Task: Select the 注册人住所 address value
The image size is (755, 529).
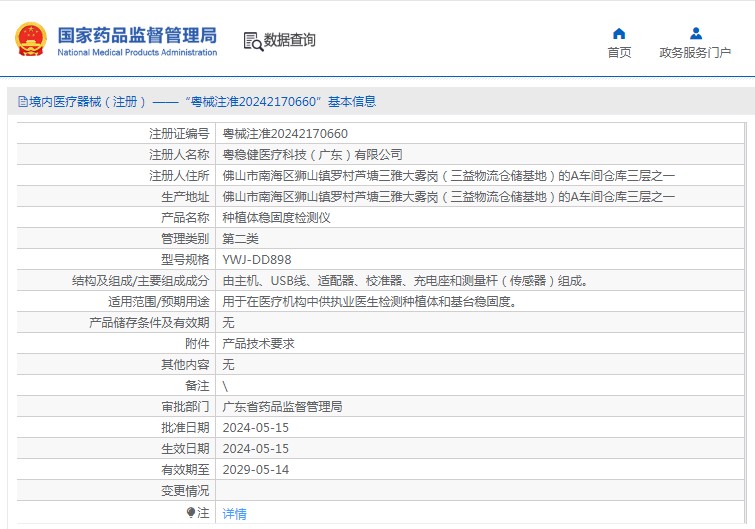Action: 448,176
